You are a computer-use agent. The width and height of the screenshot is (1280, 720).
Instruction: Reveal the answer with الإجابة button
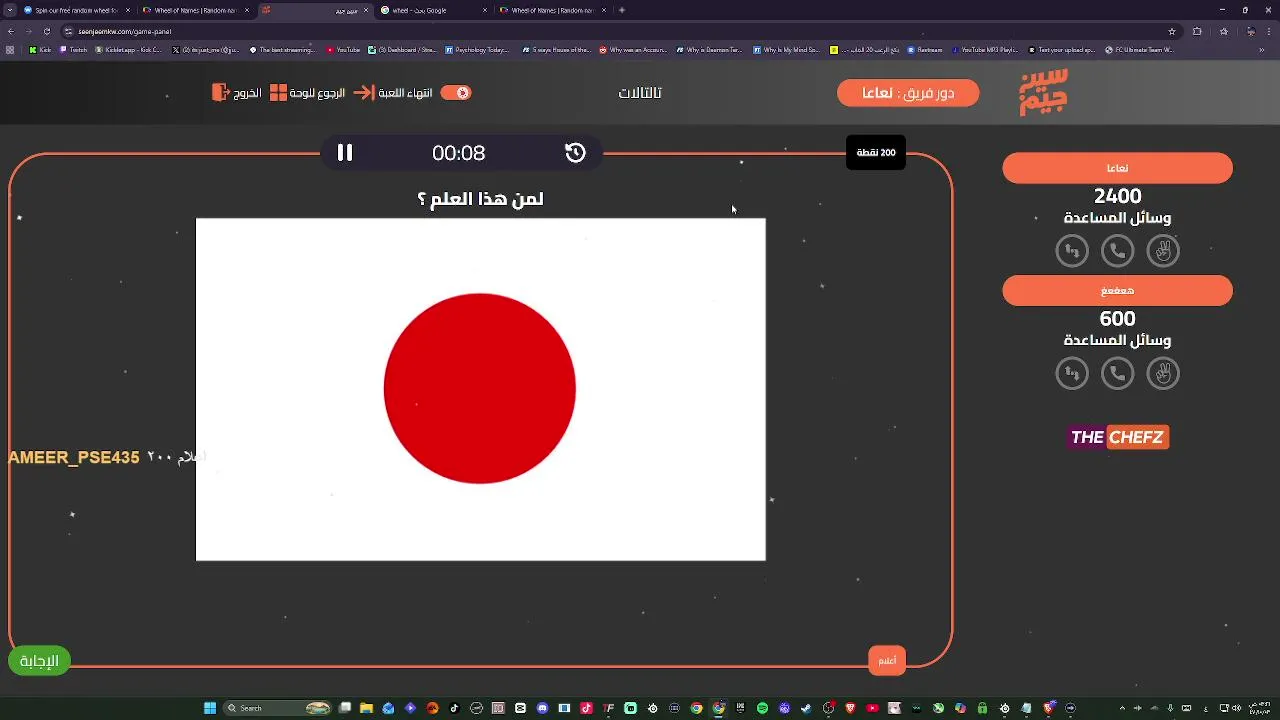click(x=39, y=661)
